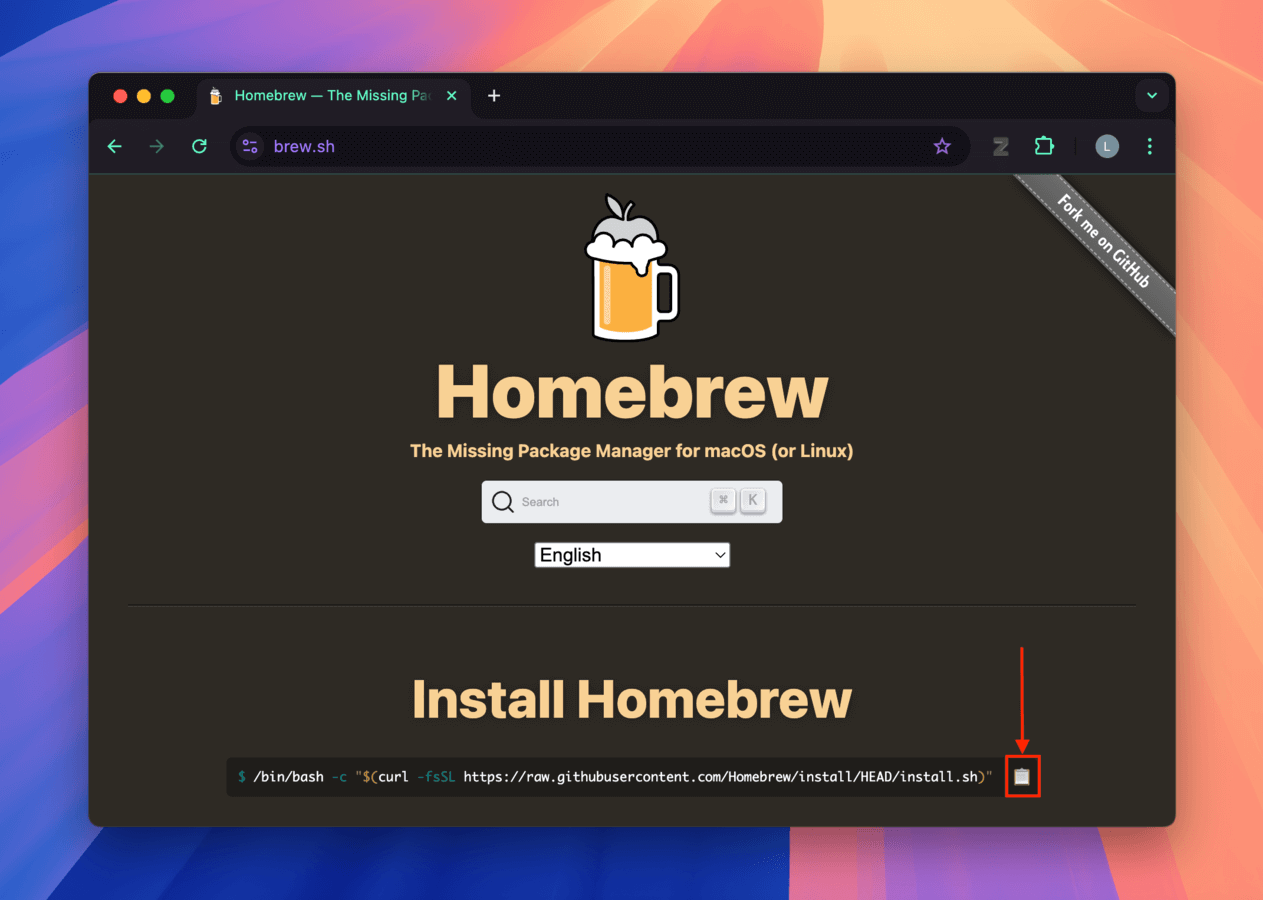Go back to the previous page

[115, 146]
